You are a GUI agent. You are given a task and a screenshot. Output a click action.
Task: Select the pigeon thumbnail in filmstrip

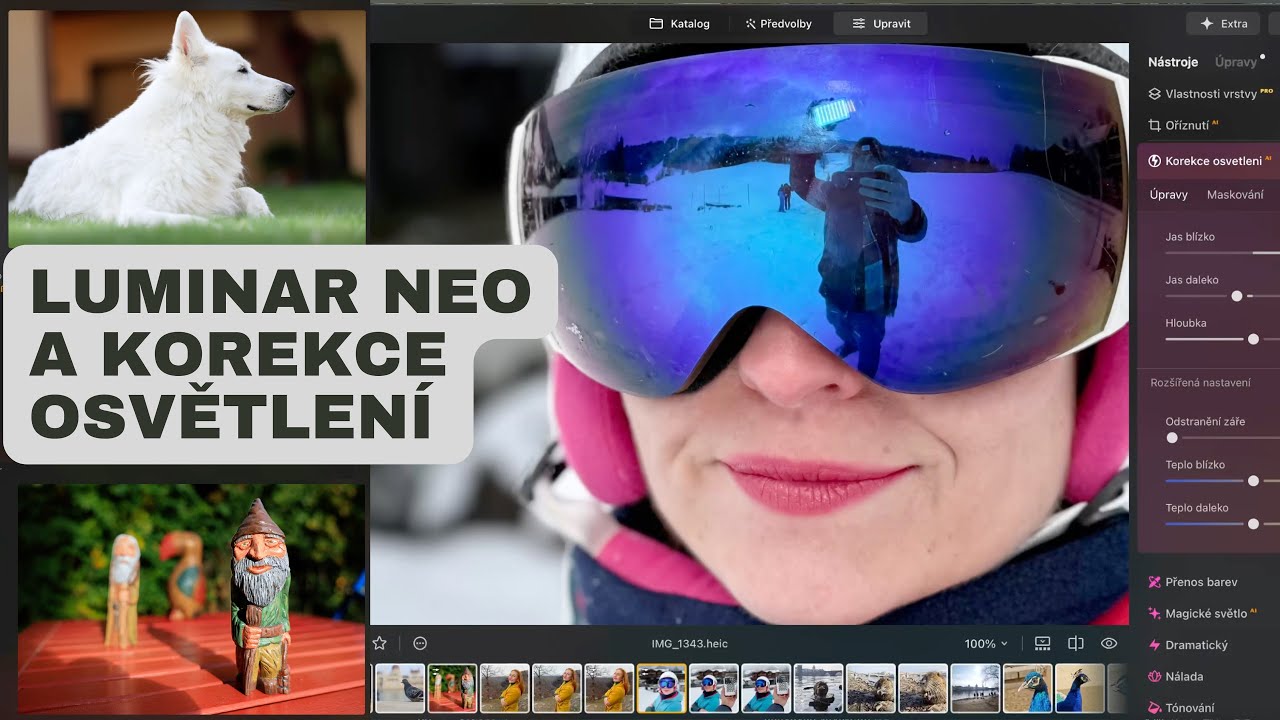400,688
